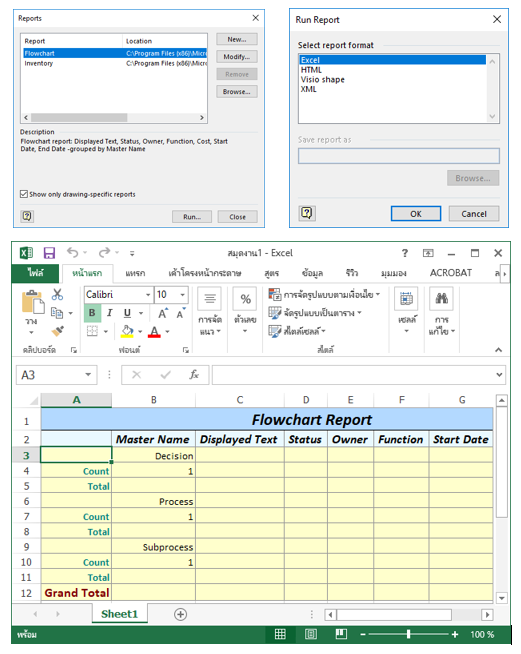Click the Run Report dialog help icon

click(x=307, y=213)
